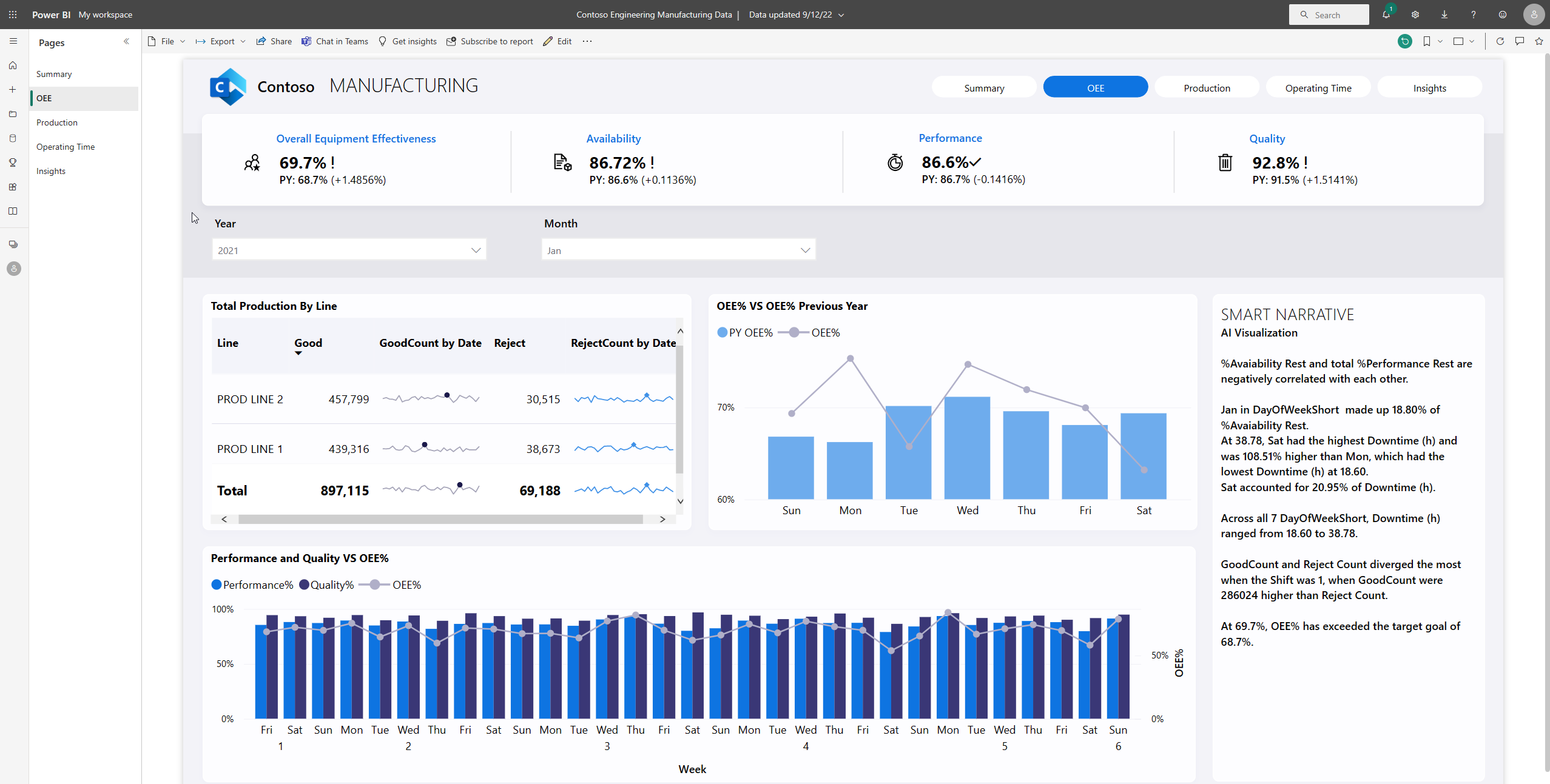Image resolution: width=1550 pixels, height=784 pixels.
Task: Open the Month slicer dropdown showing Jan
Action: click(805, 249)
